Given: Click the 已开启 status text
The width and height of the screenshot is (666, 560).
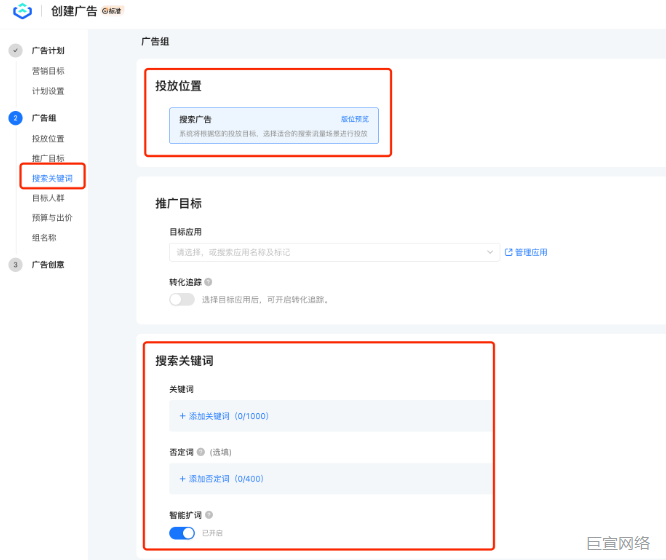Looking at the screenshot, I should click(x=212, y=533).
